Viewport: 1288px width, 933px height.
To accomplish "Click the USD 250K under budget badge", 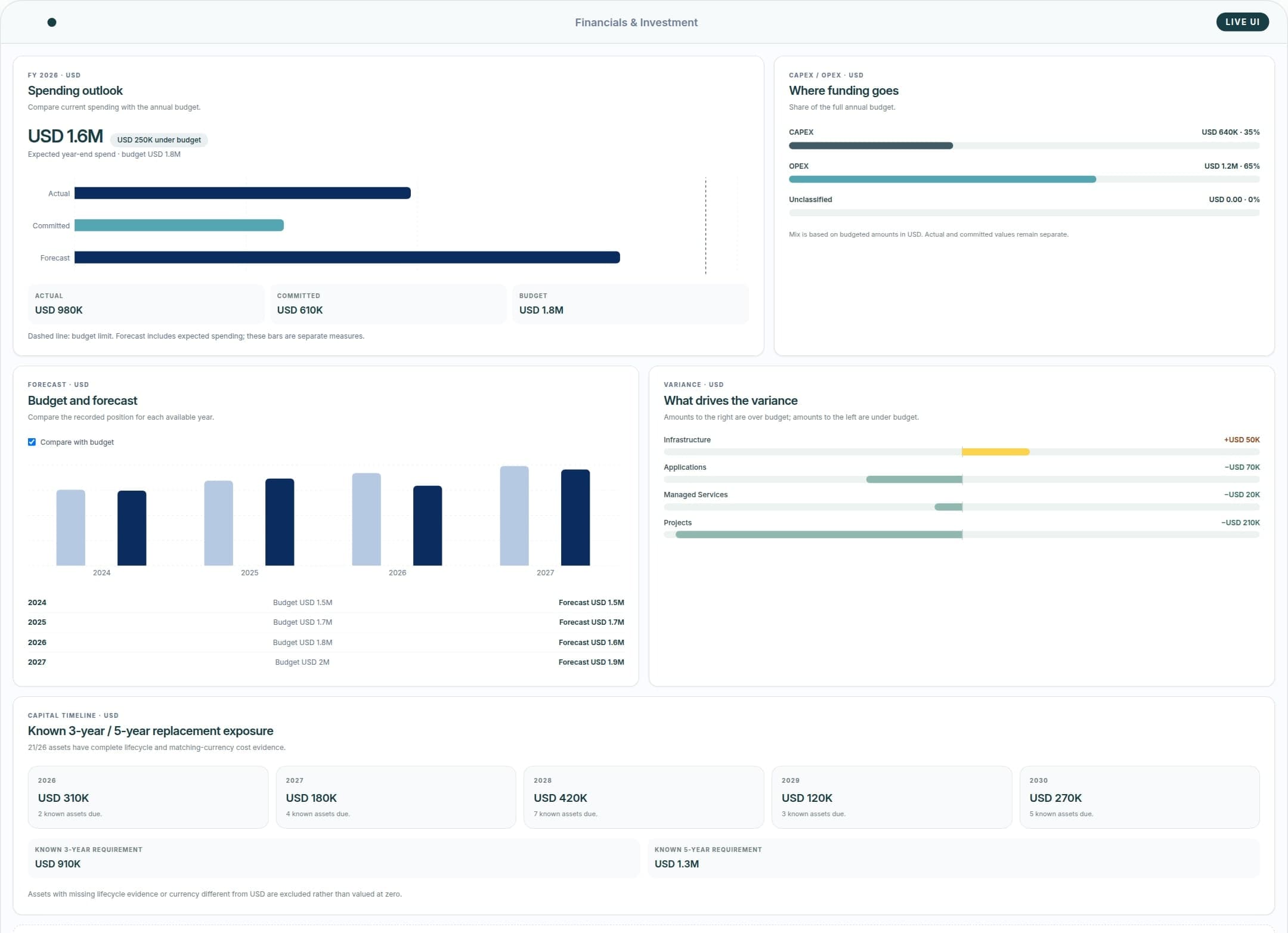I will [x=159, y=140].
